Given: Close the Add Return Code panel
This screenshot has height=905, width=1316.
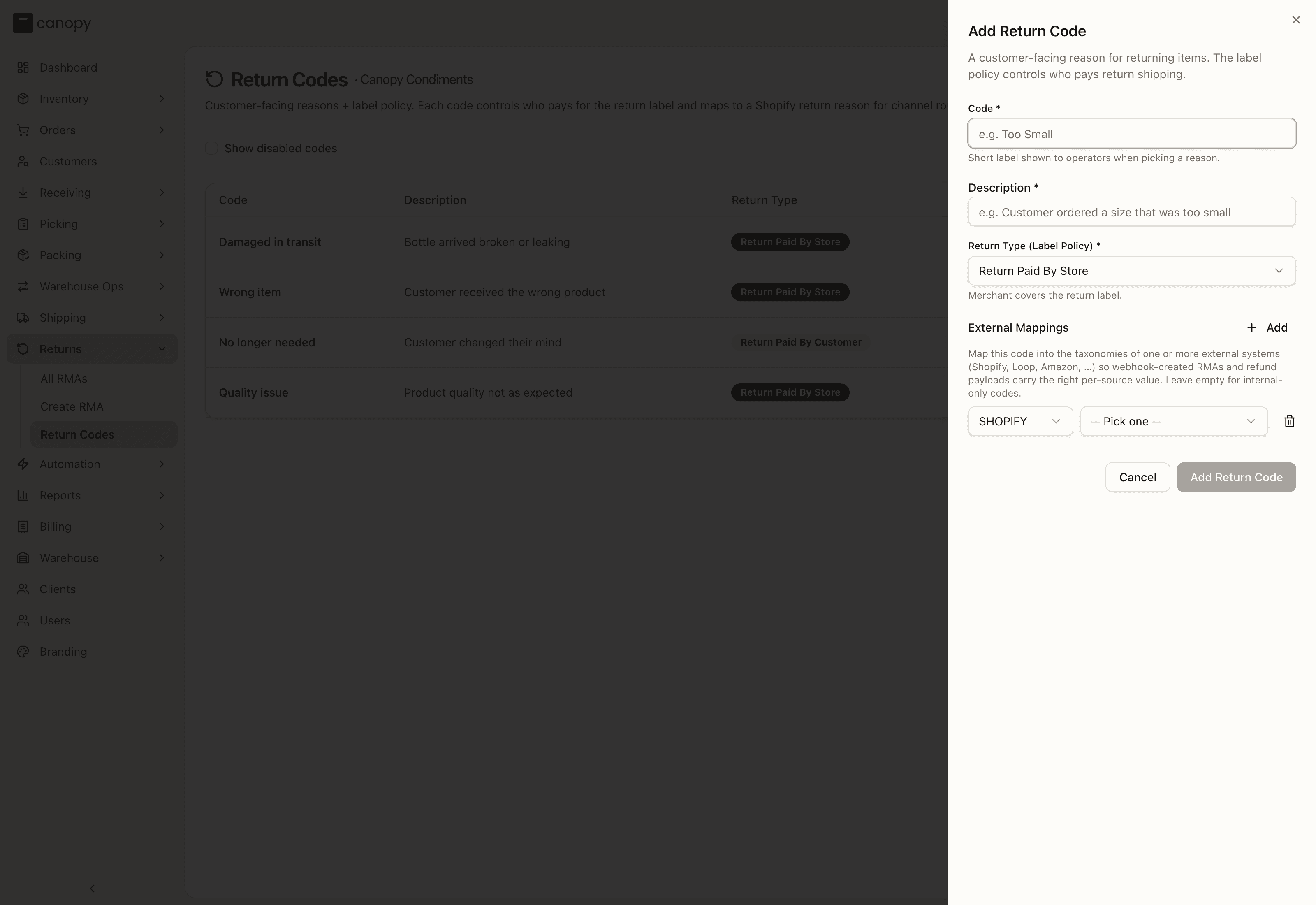Looking at the screenshot, I should pos(1295,20).
